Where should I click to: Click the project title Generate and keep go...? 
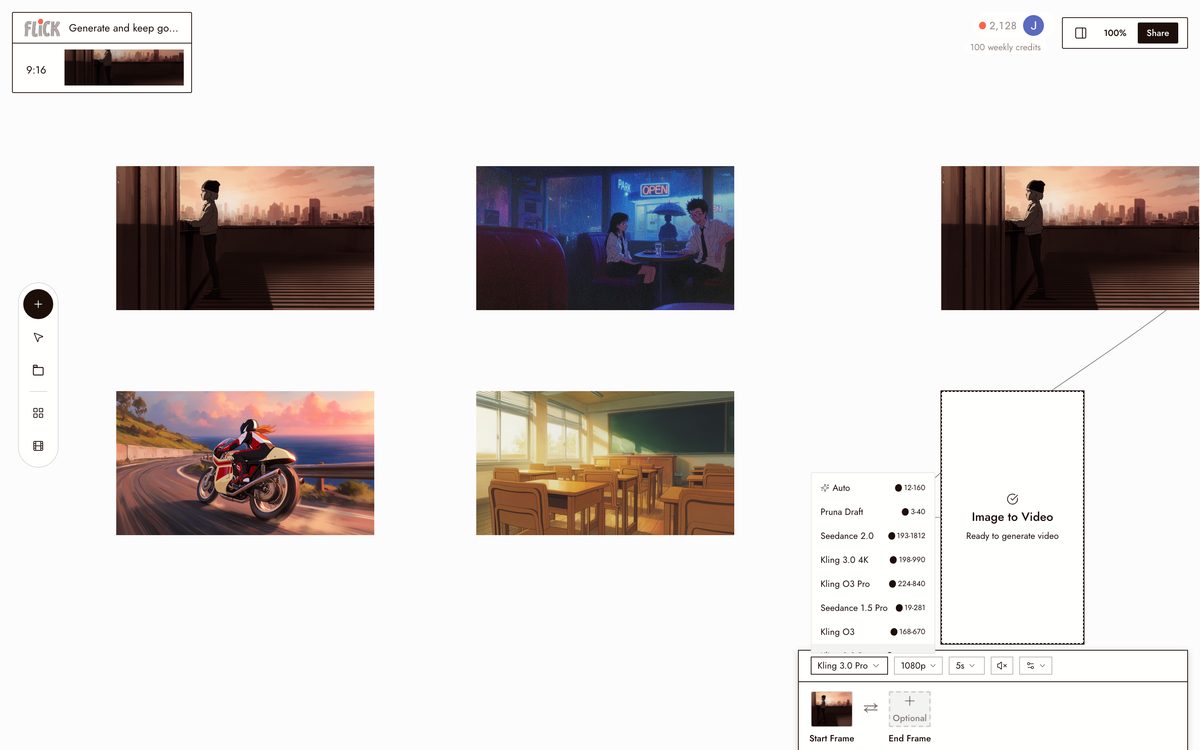123,28
